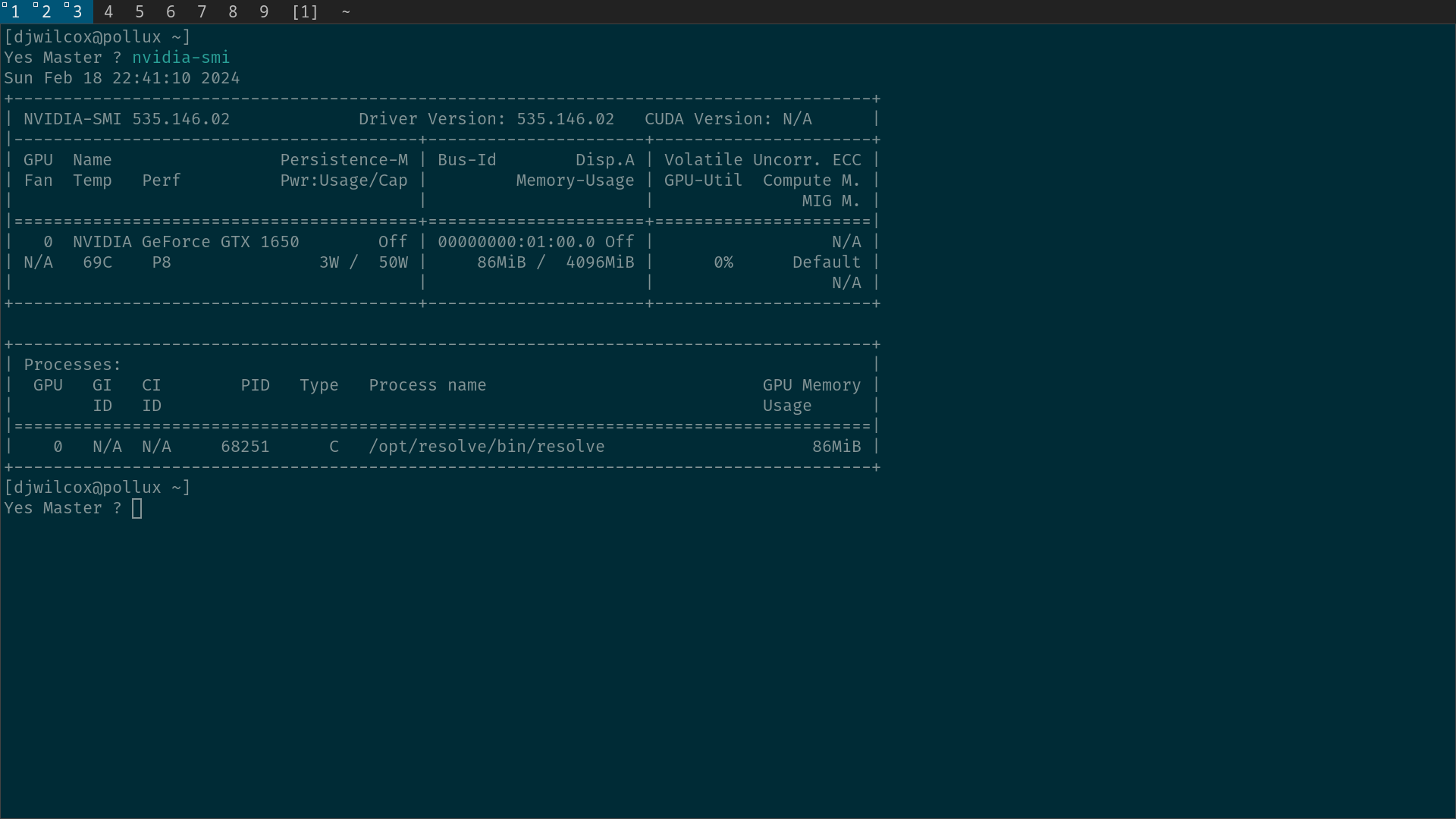Click /opt/resolve/bin/resolve process name
This screenshot has height=819, width=1456.
(487, 447)
